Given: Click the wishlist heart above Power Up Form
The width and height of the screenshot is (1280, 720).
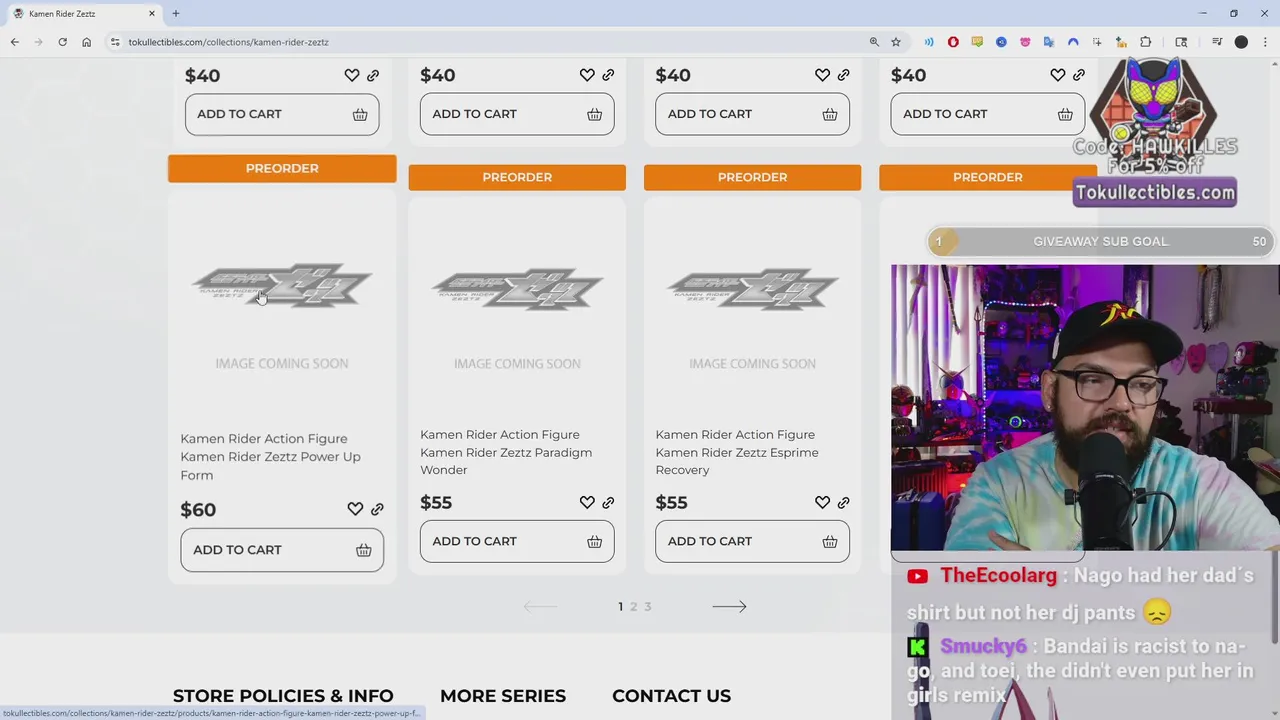Looking at the screenshot, I should 352,75.
